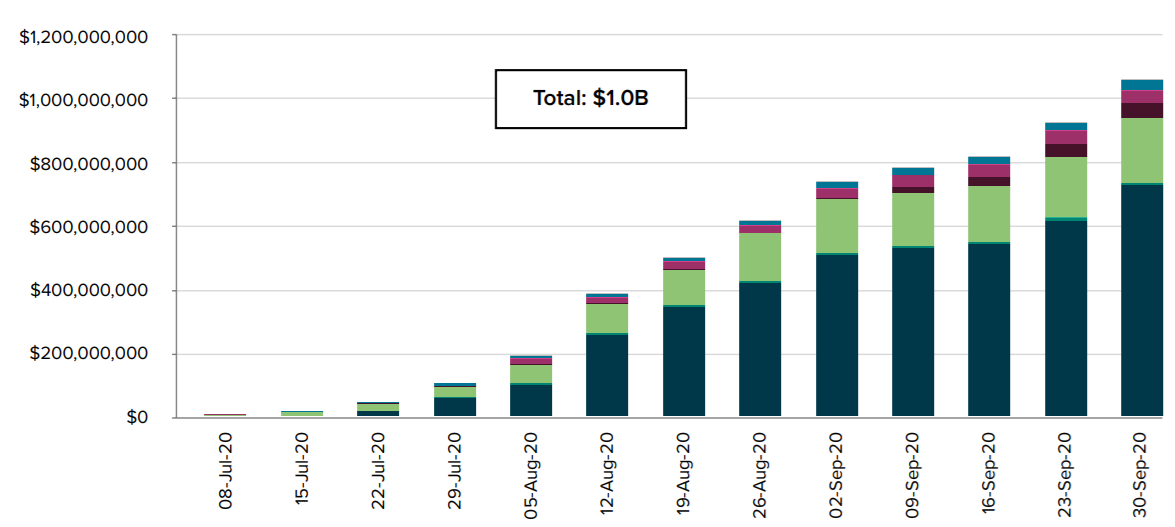Select magenta segment of 02-Sep-20 bar

(837, 193)
